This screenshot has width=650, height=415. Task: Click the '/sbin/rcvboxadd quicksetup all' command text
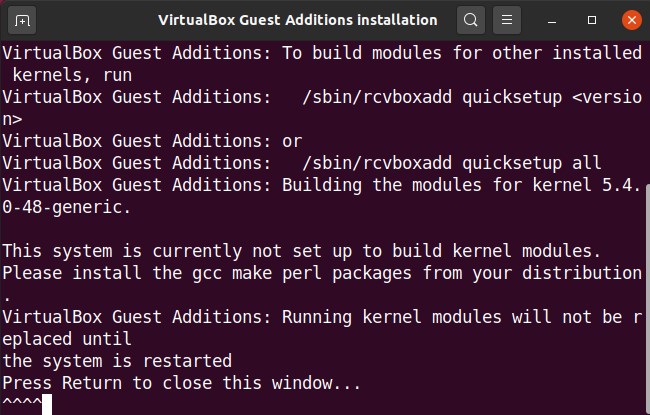[x=451, y=163]
